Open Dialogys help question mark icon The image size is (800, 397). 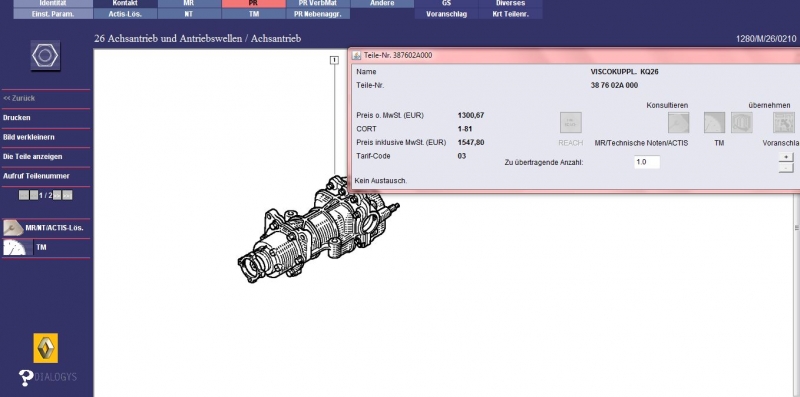click(x=26, y=377)
